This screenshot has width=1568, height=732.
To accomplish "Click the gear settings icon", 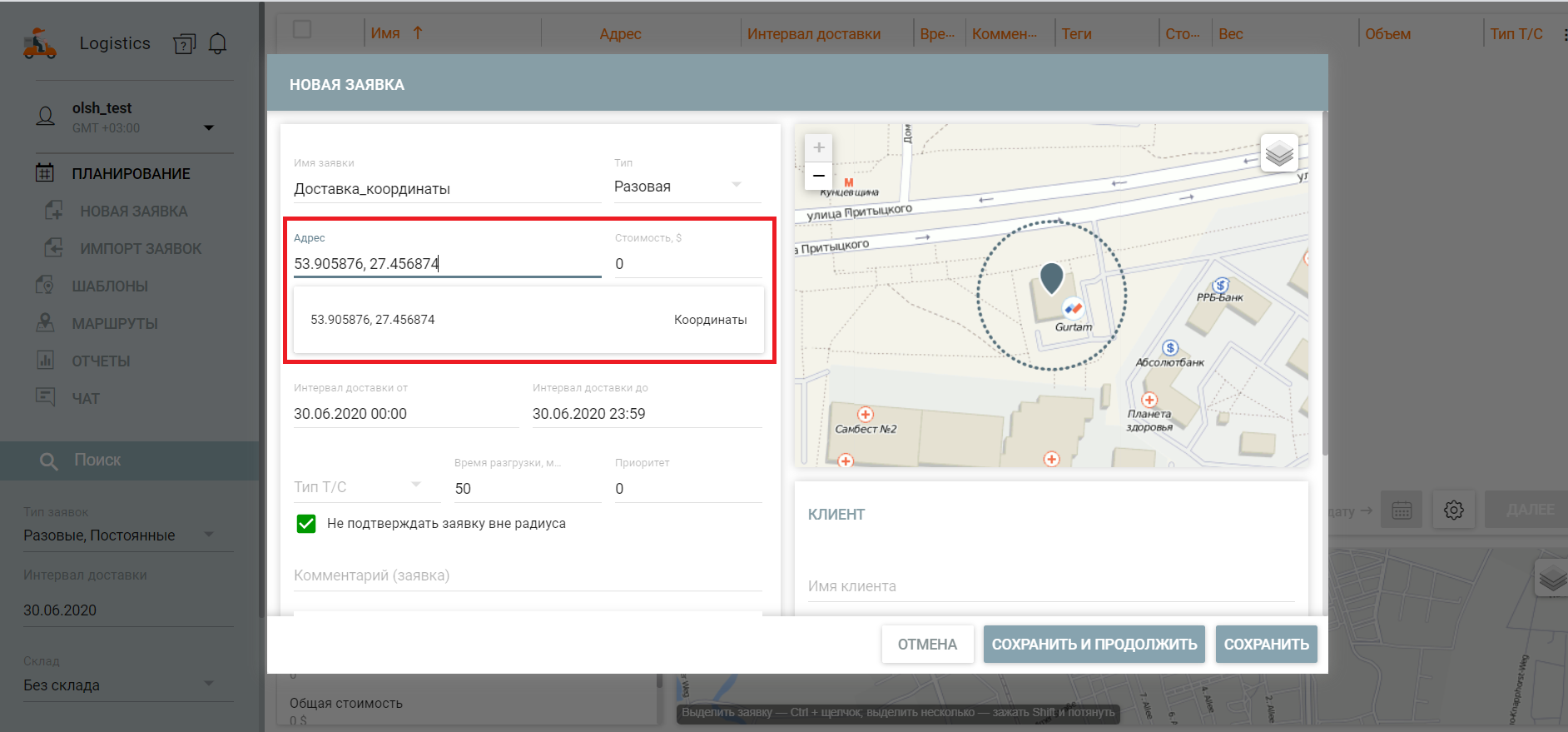I will click(1453, 510).
